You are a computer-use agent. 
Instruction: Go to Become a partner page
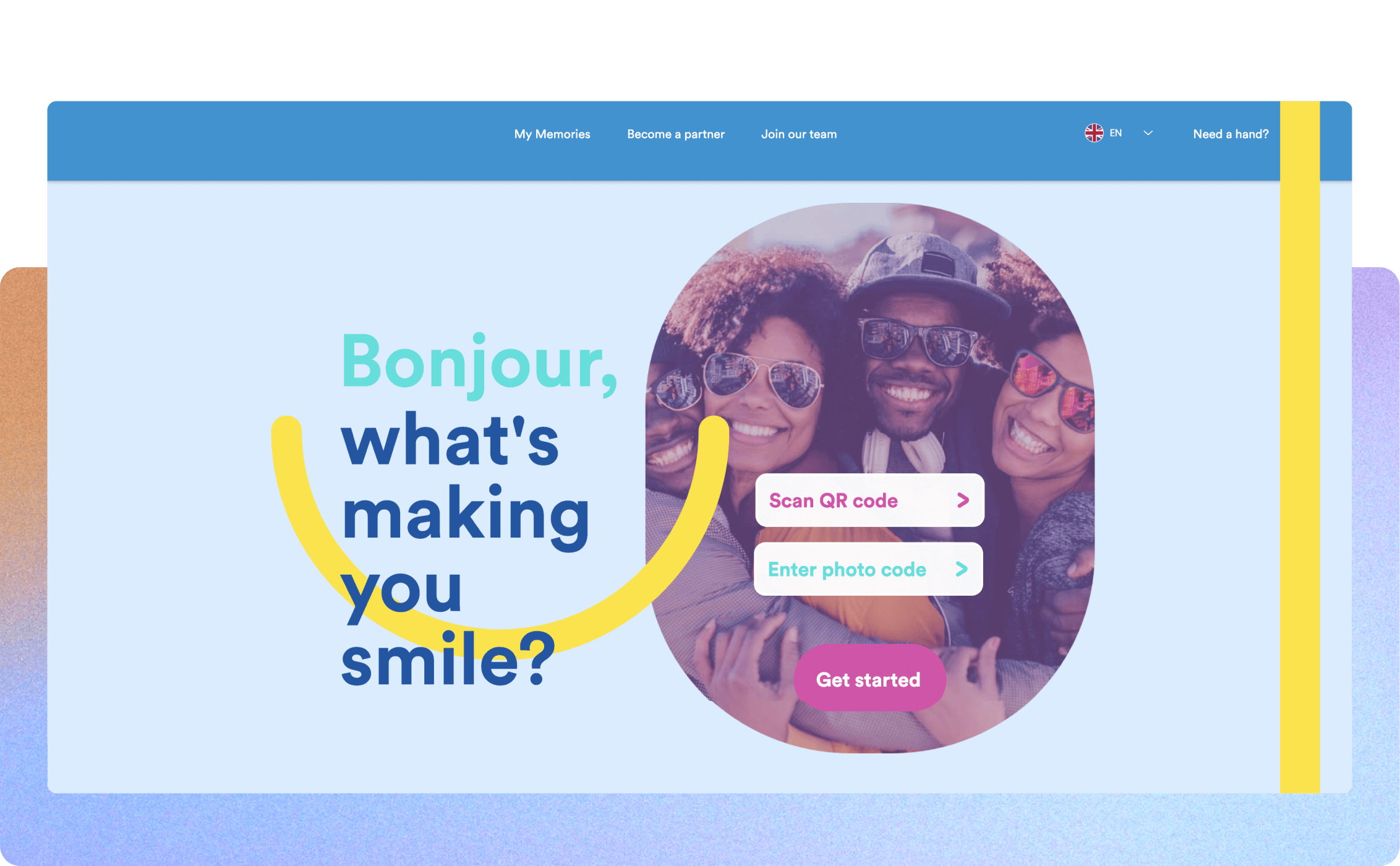pos(676,134)
